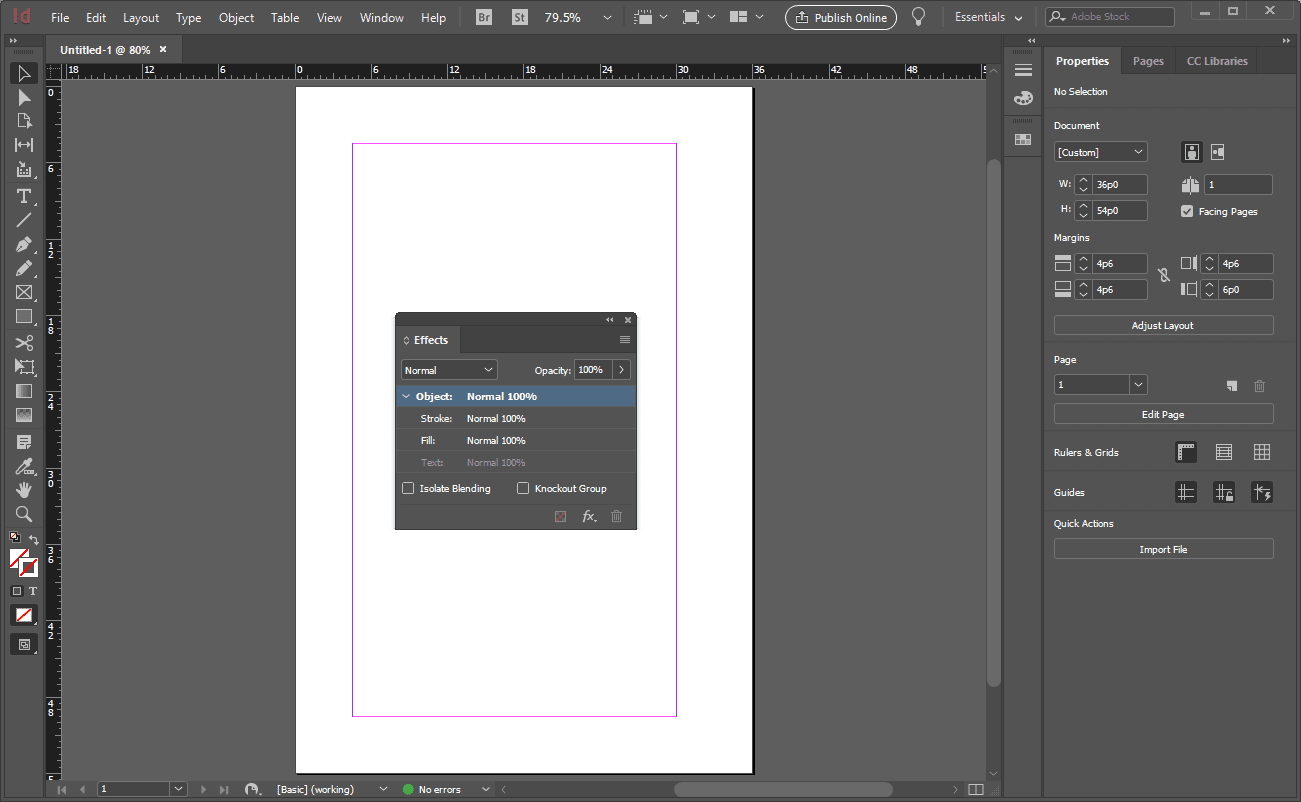
Task: Open the Essentials workspace dropdown
Action: [x=988, y=17]
